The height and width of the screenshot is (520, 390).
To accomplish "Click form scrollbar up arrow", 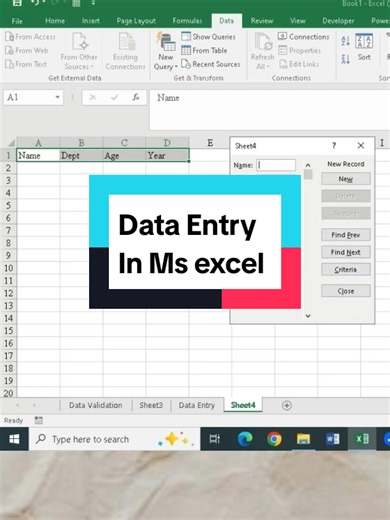I will [x=308, y=165].
